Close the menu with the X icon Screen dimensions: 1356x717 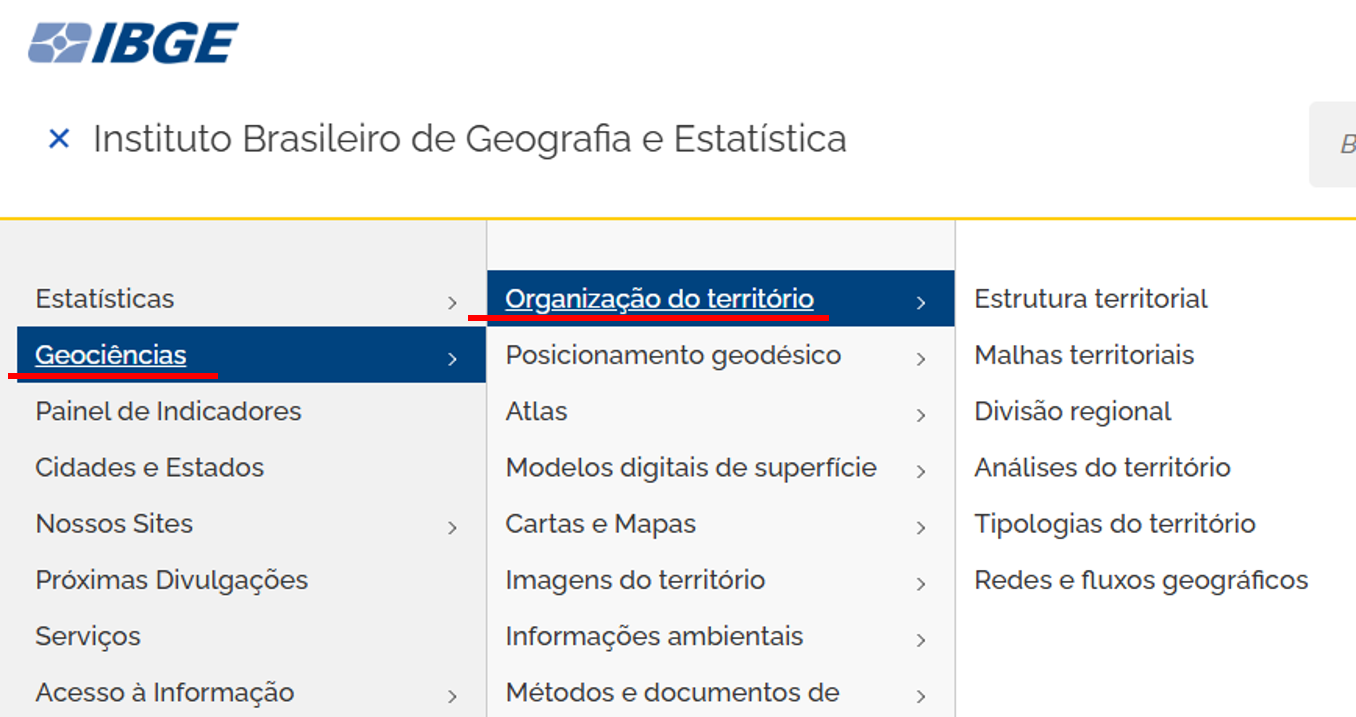59,139
